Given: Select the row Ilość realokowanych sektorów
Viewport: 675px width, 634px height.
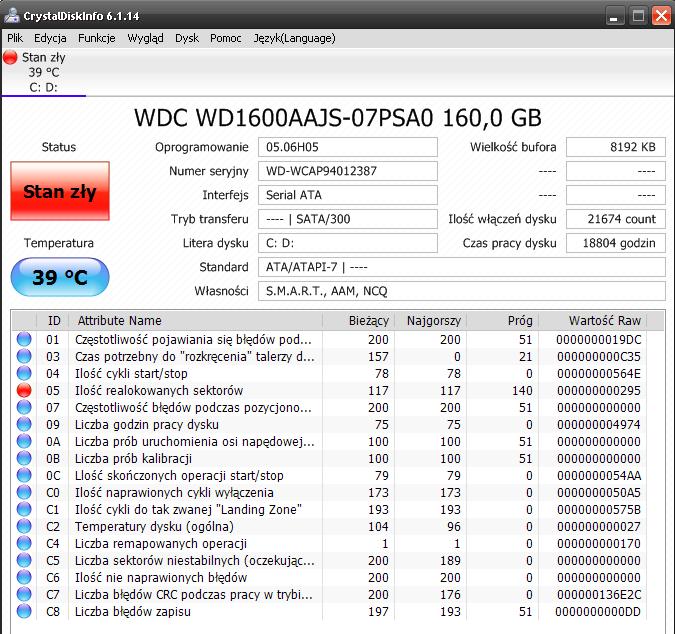Looking at the screenshot, I should coord(329,390).
